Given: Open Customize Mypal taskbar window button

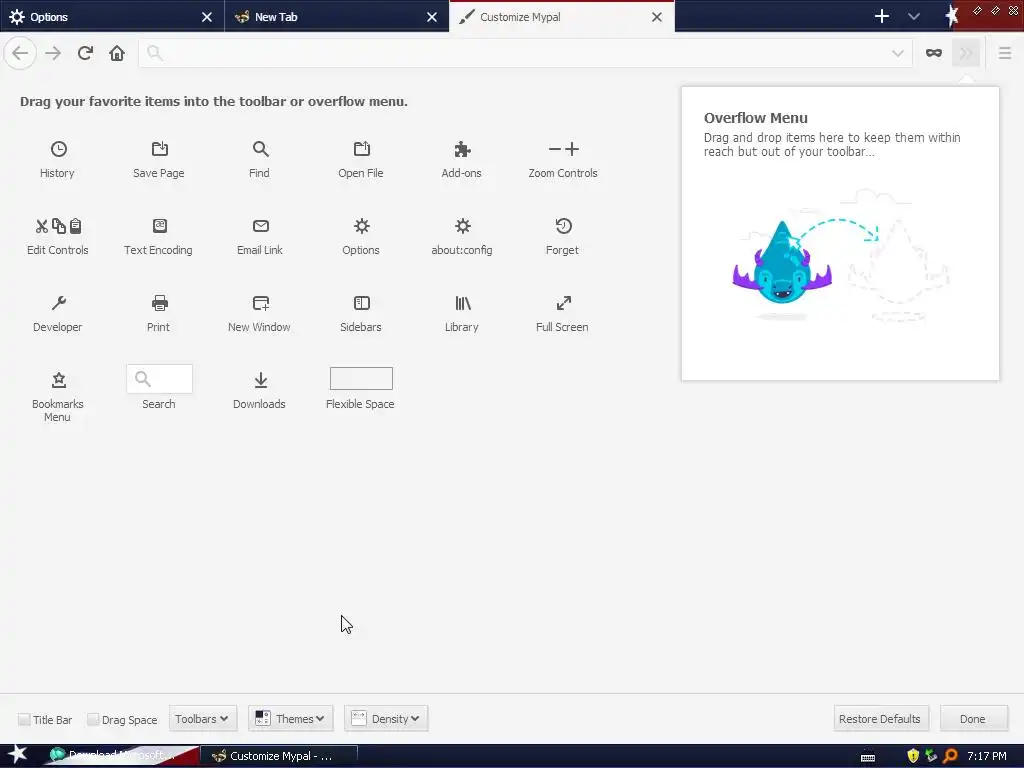Looking at the screenshot, I should [x=278, y=756].
